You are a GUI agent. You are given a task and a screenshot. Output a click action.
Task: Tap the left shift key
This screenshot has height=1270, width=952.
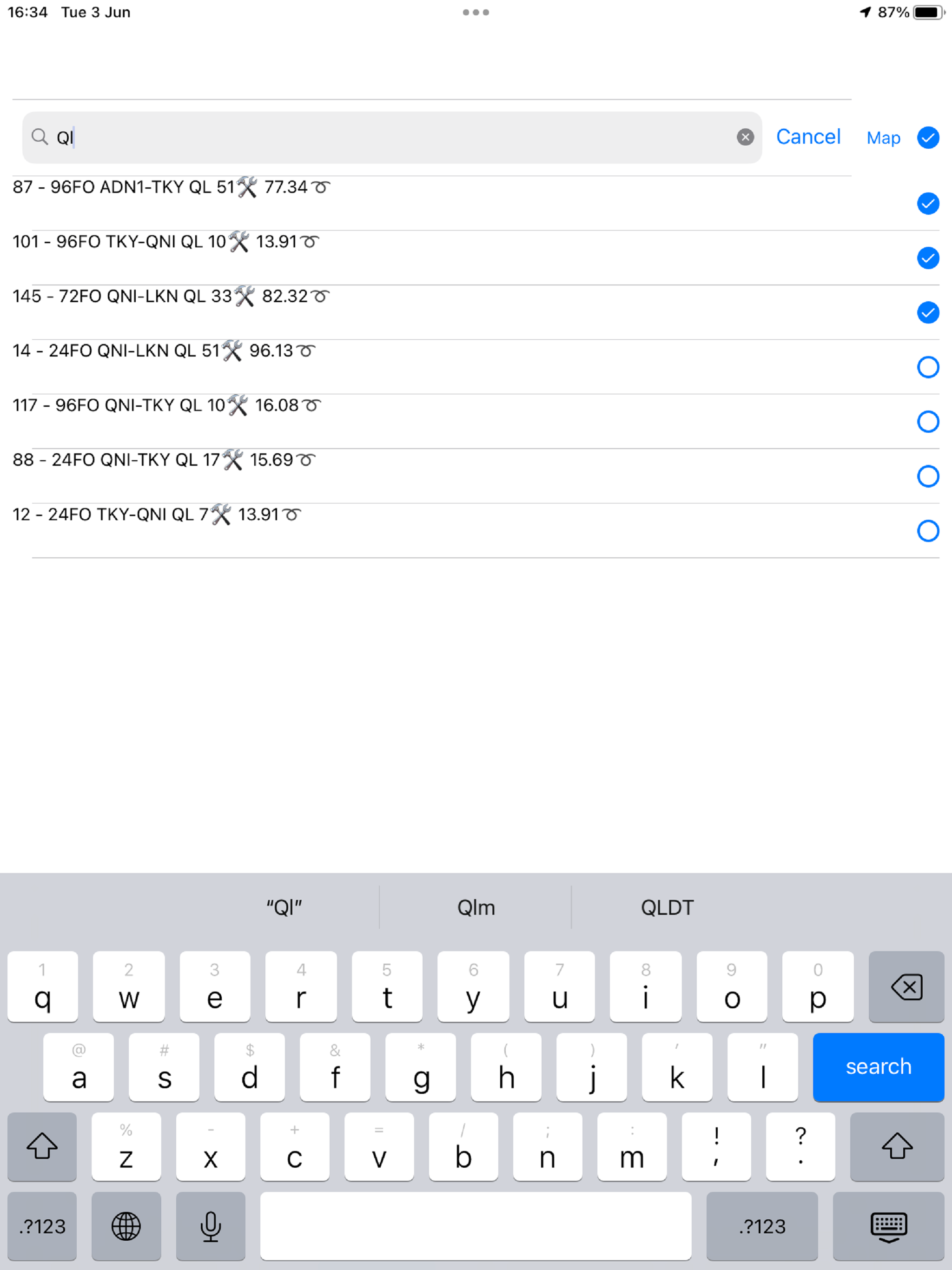tap(42, 1146)
